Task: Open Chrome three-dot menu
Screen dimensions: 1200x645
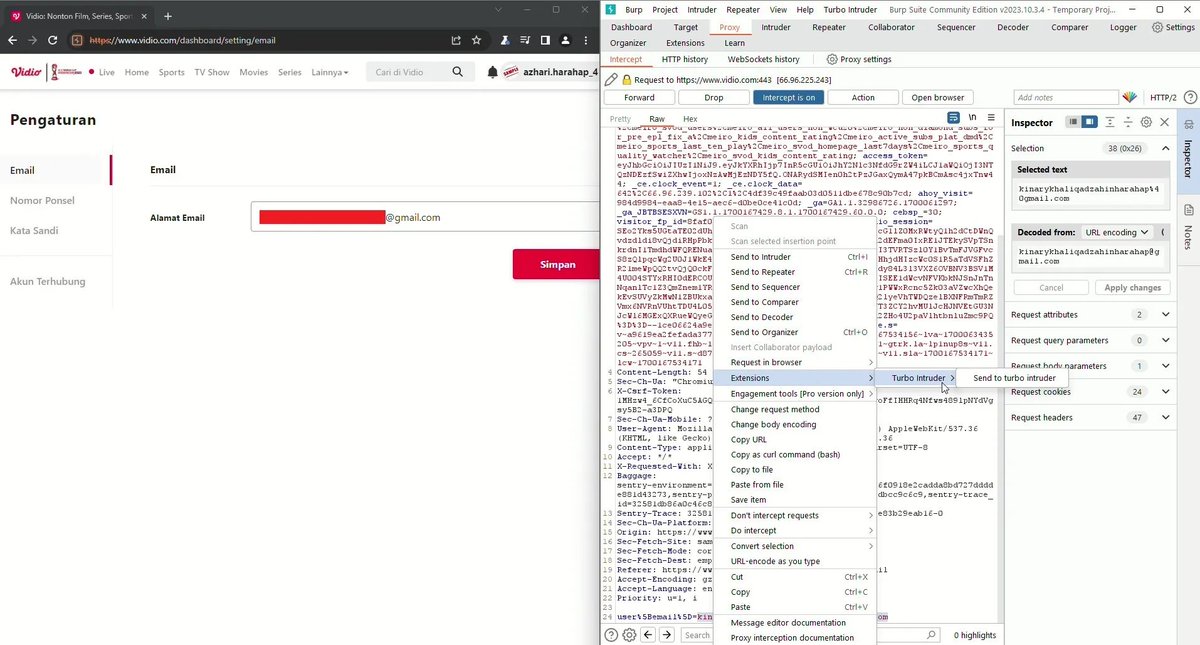Action: 588,40
